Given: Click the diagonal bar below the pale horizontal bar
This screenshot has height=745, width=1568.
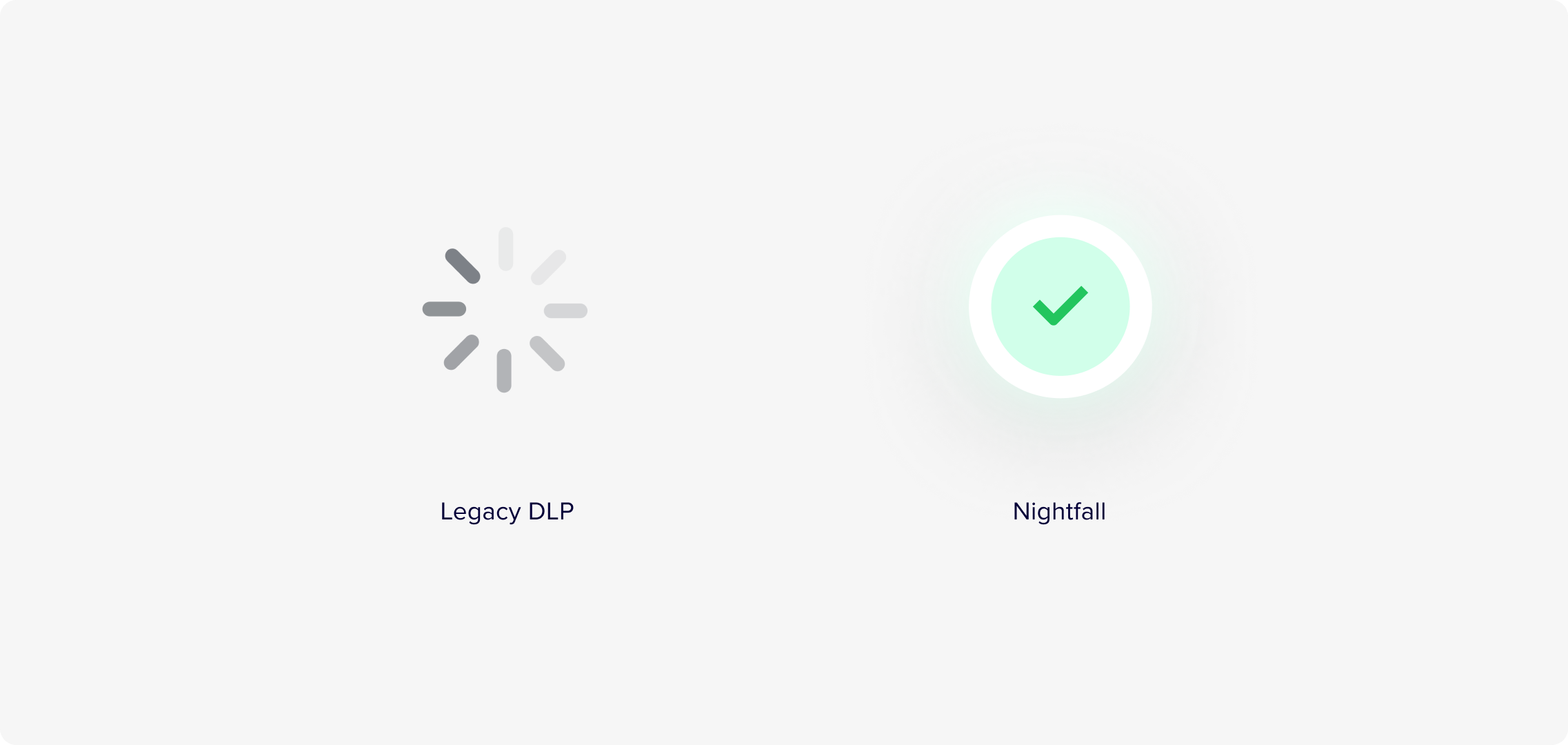Looking at the screenshot, I should pos(547,353).
